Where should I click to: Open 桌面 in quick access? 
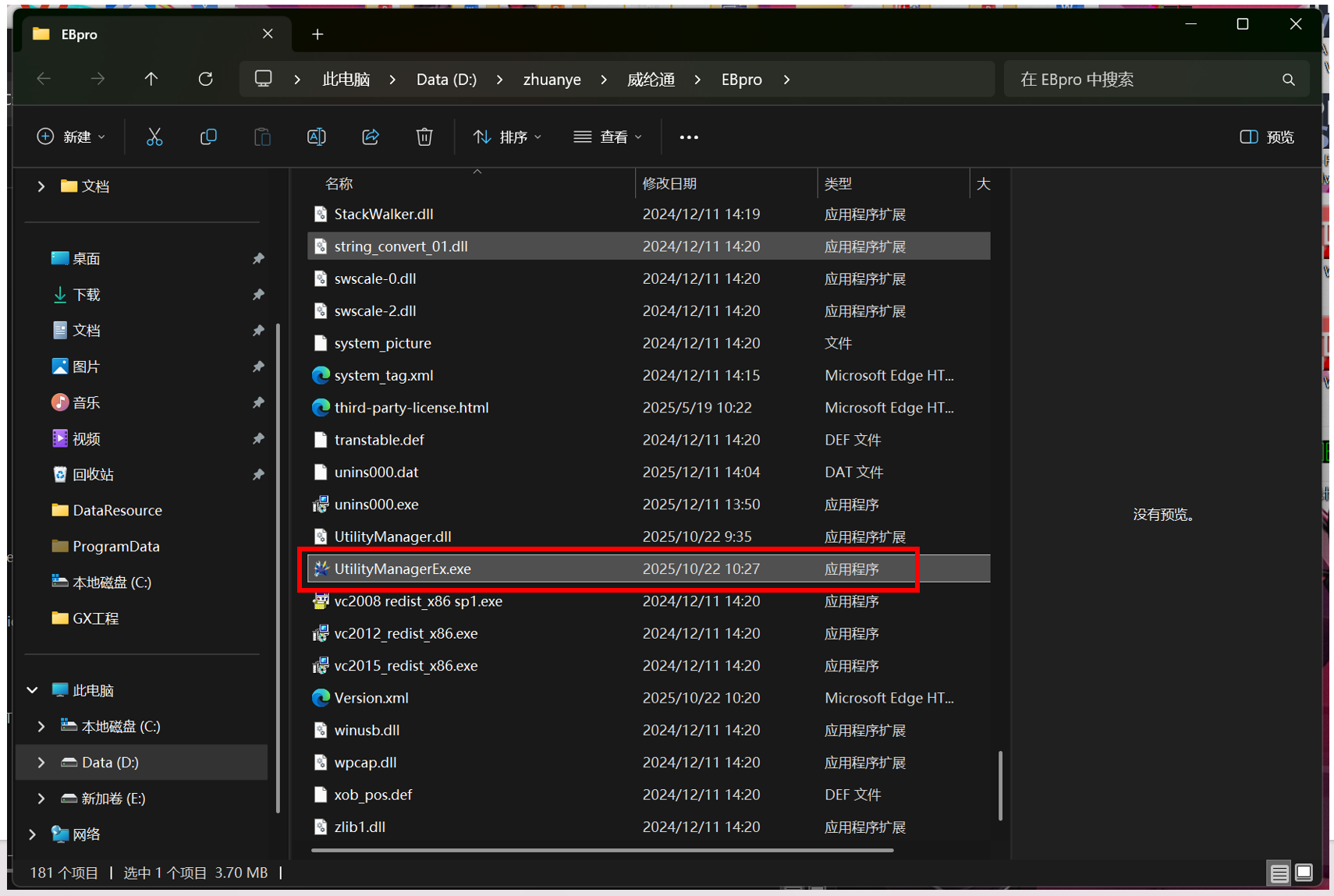pos(86,258)
